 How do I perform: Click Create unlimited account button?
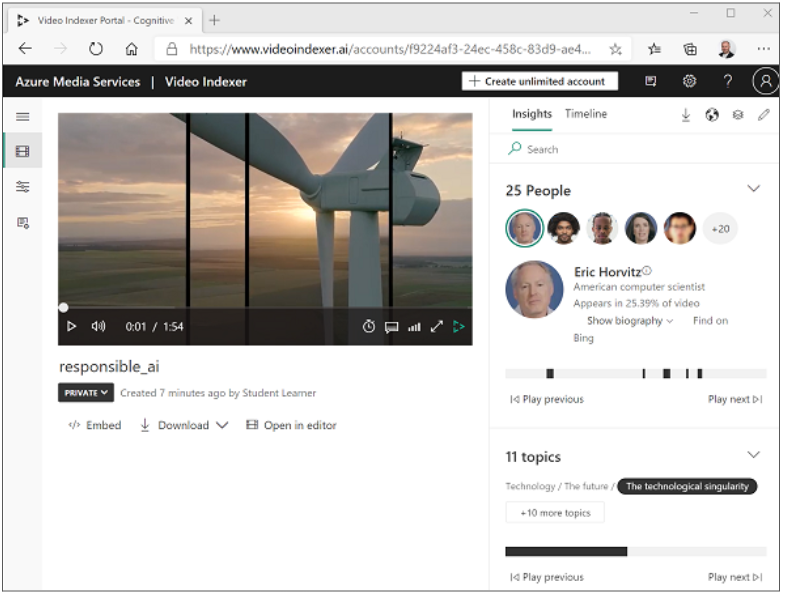pyautogui.click(x=542, y=82)
